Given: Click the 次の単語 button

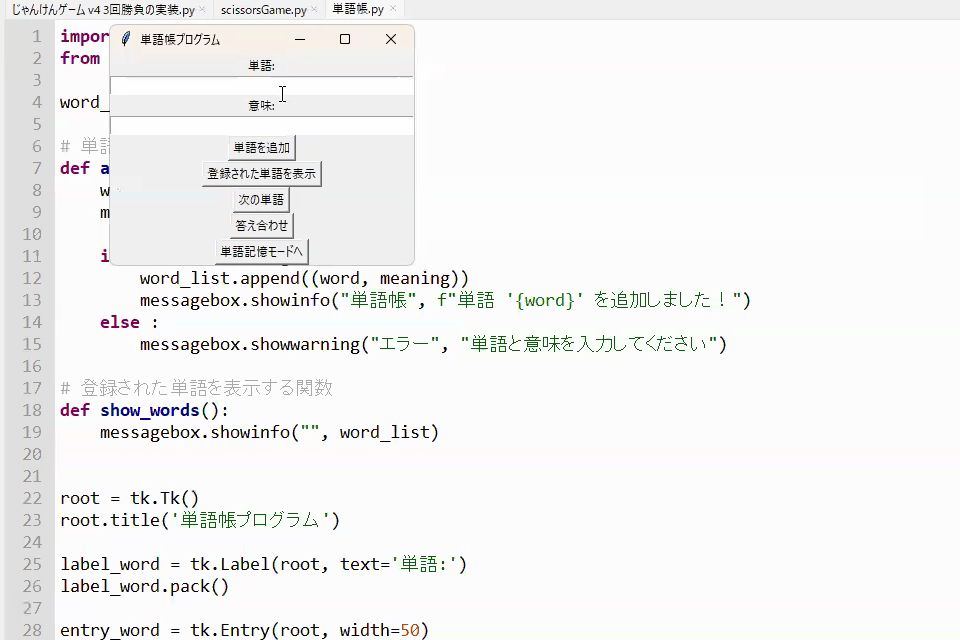Looking at the screenshot, I should [261, 200].
